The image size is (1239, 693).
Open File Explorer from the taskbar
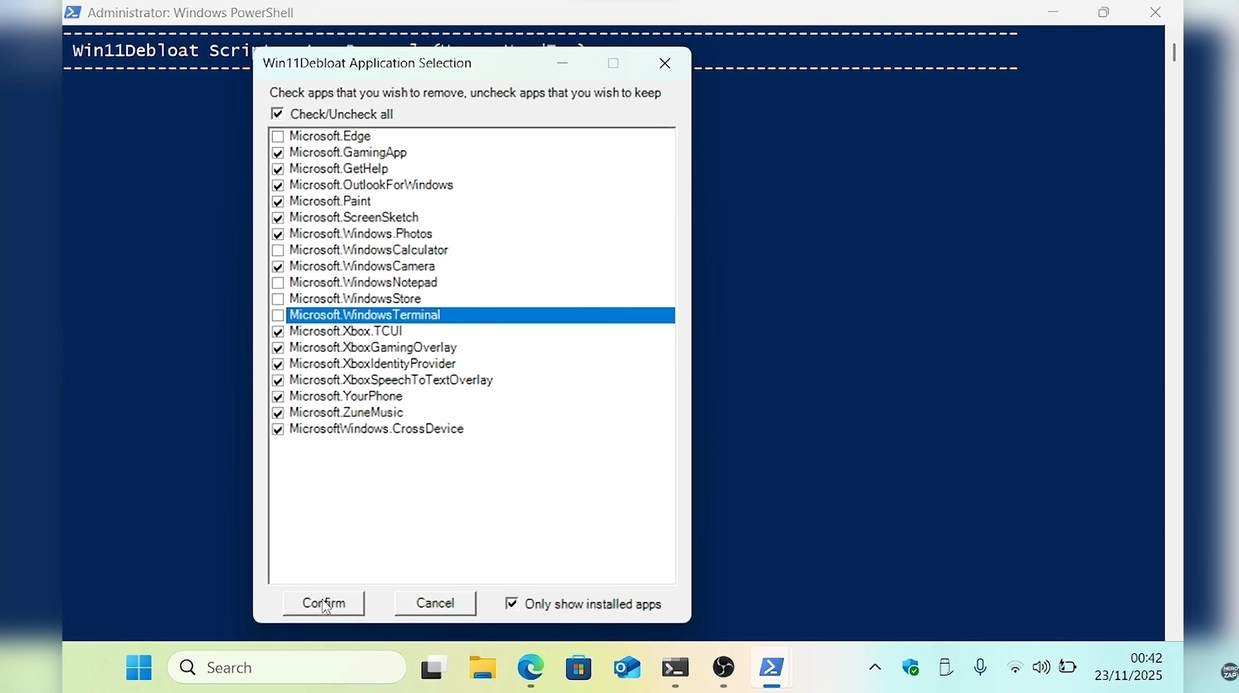482,668
